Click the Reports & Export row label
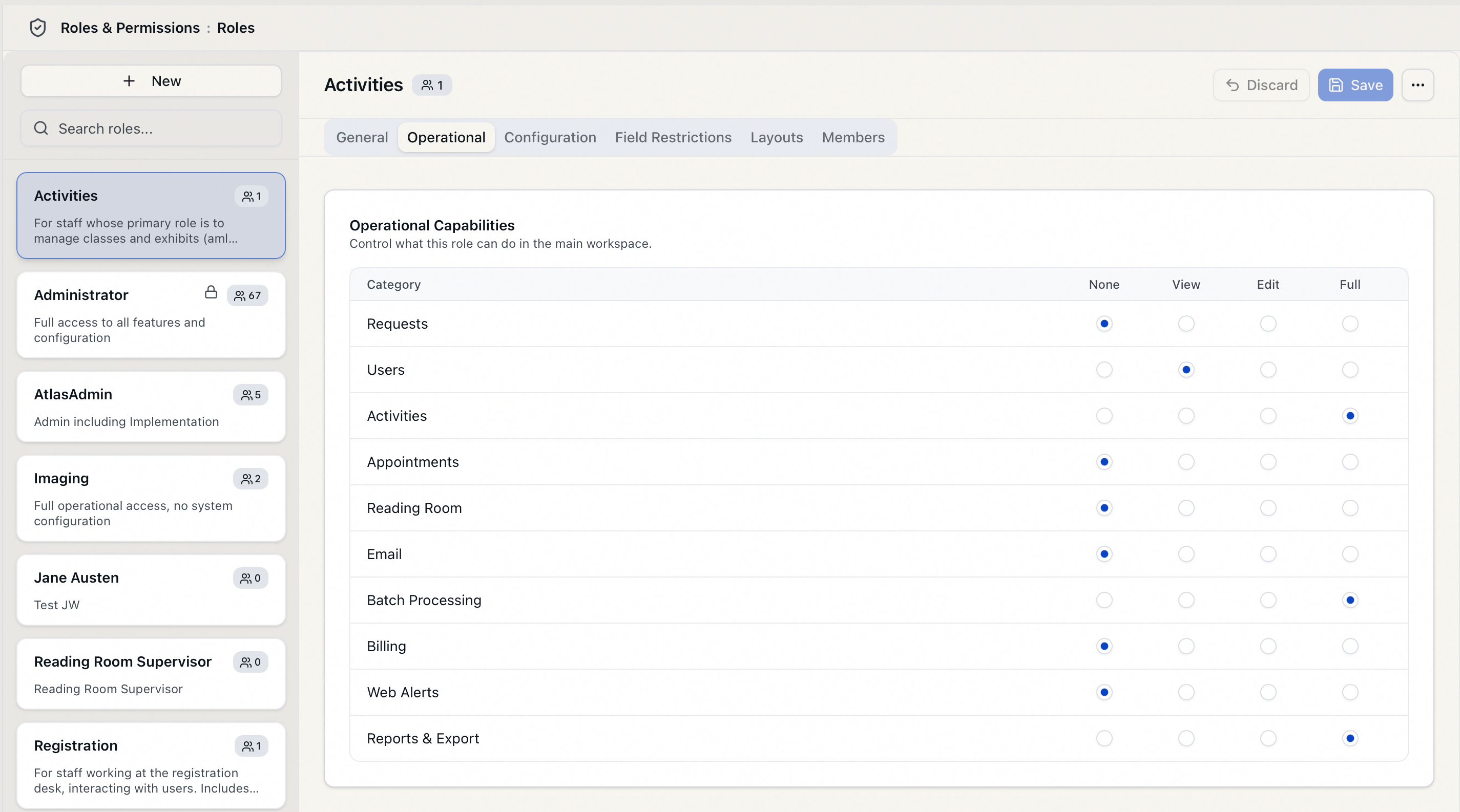Image resolution: width=1460 pixels, height=812 pixels. [x=423, y=738]
